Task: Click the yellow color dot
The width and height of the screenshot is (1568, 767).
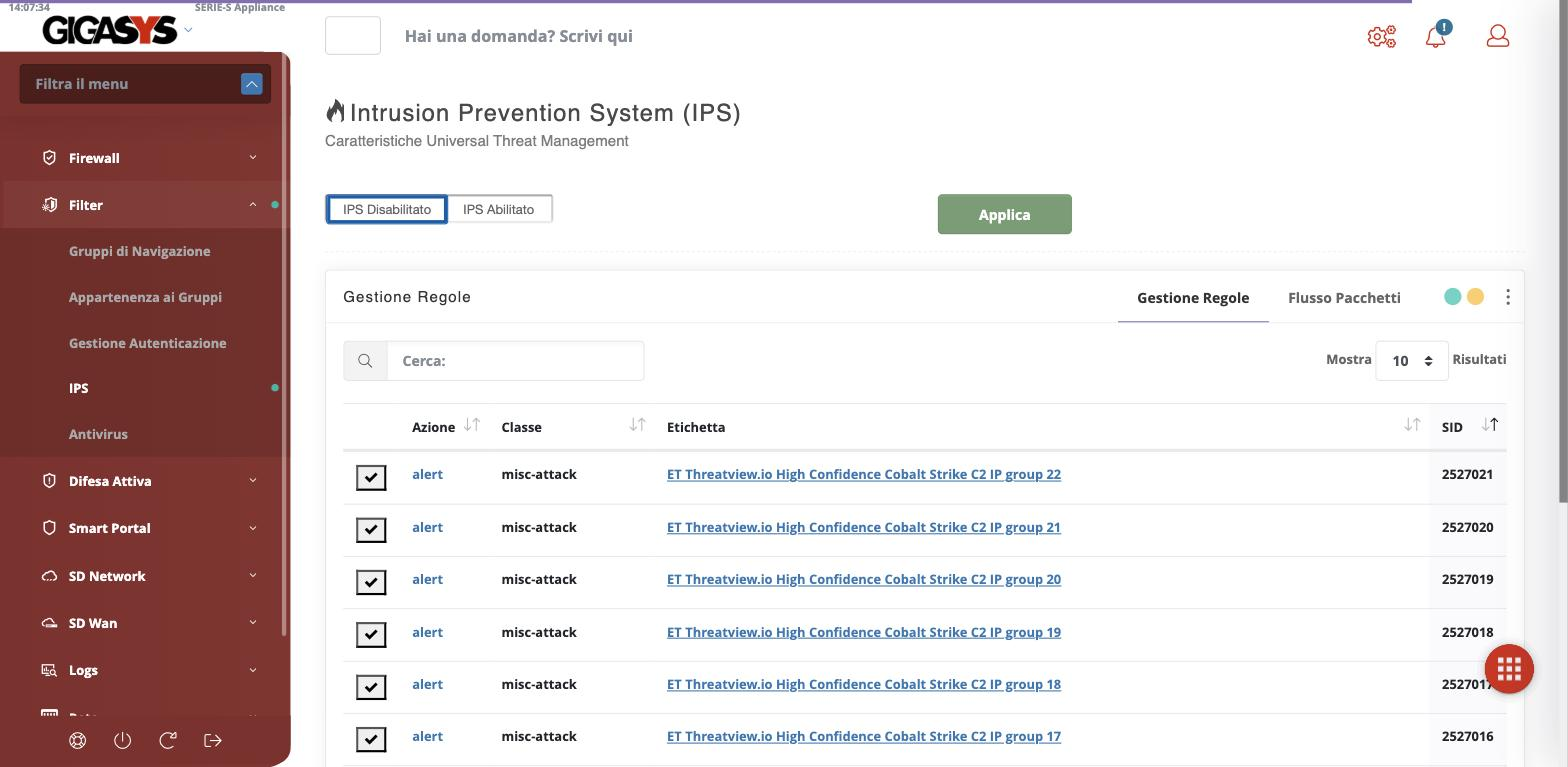Action: pyautogui.click(x=1475, y=296)
